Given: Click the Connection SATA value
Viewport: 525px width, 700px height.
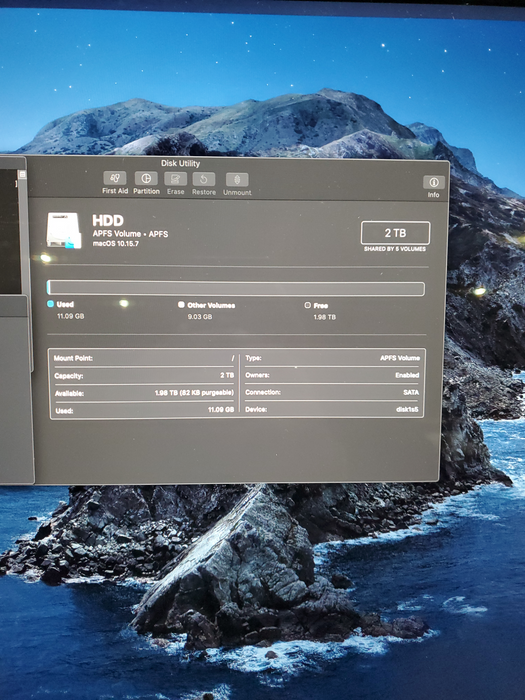Looking at the screenshot, I should [x=411, y=392].
